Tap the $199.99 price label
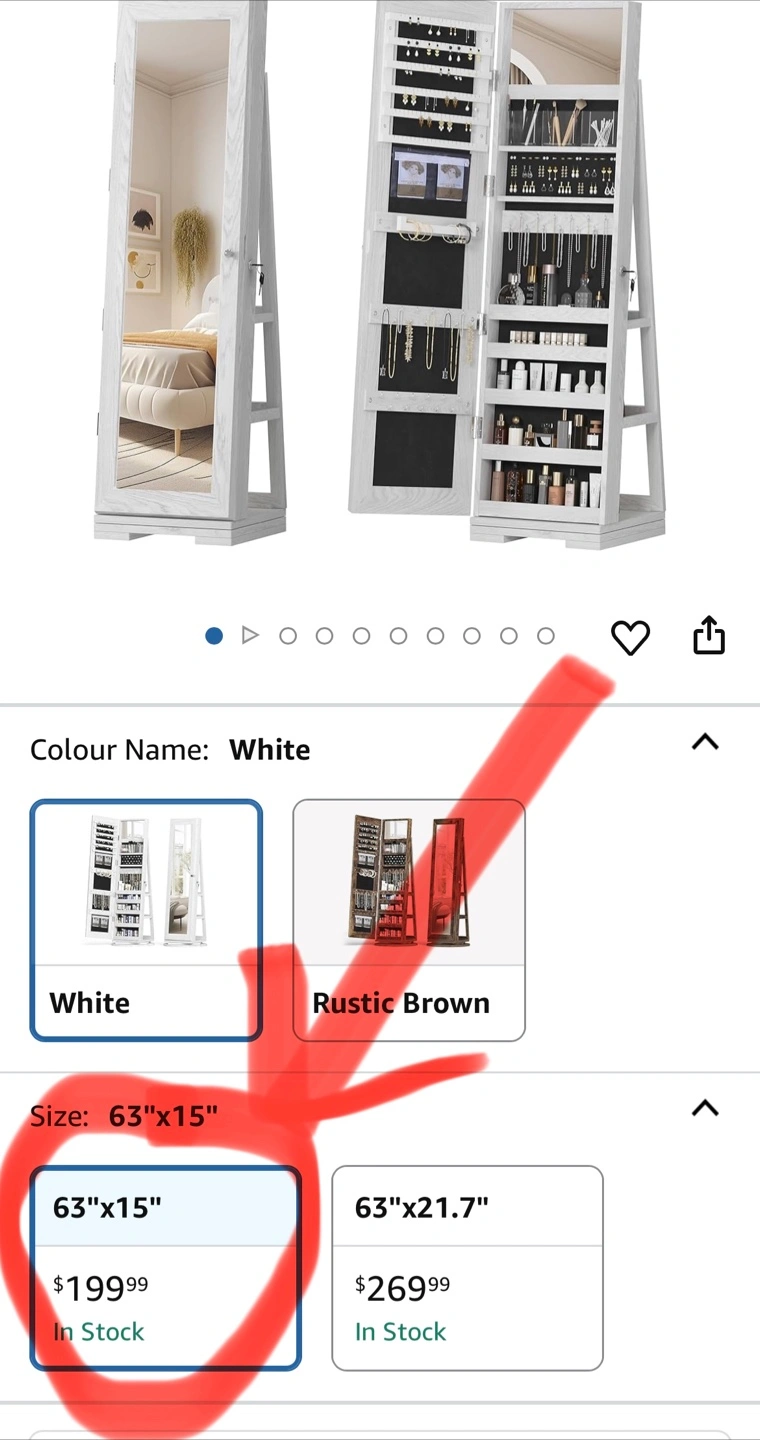The image size is (760, 1440). [100, 1288]
